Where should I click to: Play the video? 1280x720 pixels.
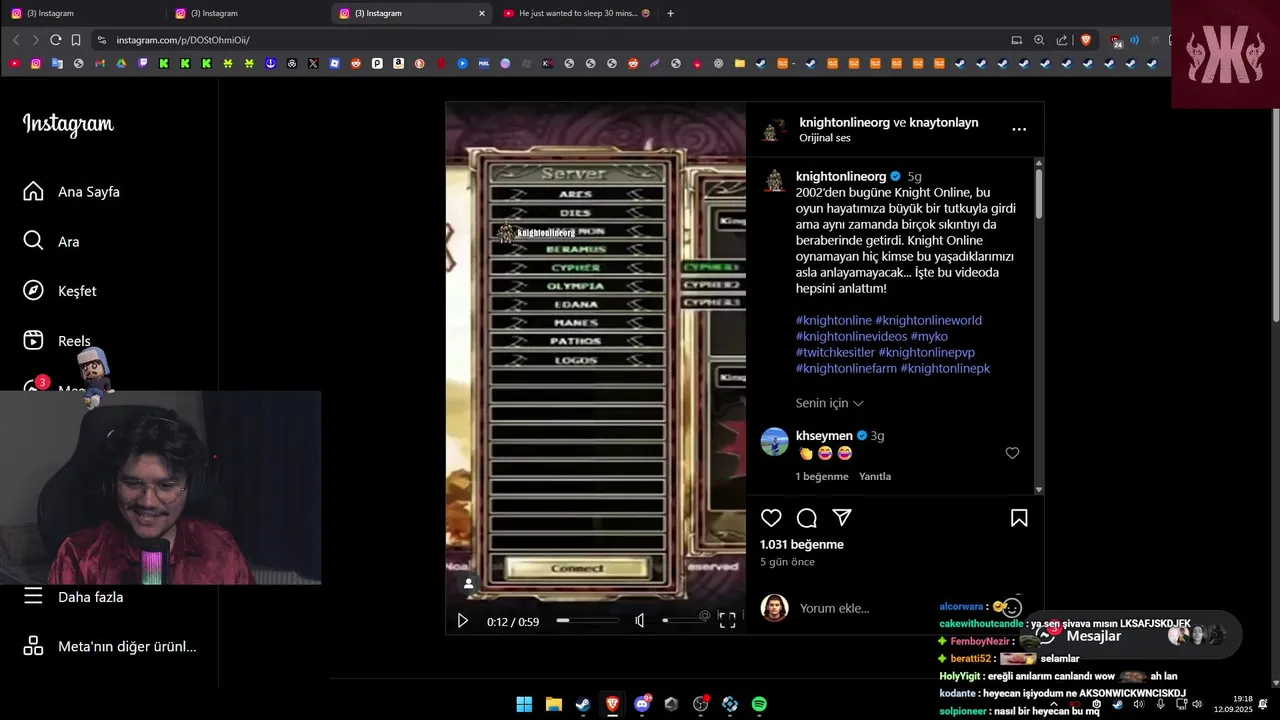point(462,621)
